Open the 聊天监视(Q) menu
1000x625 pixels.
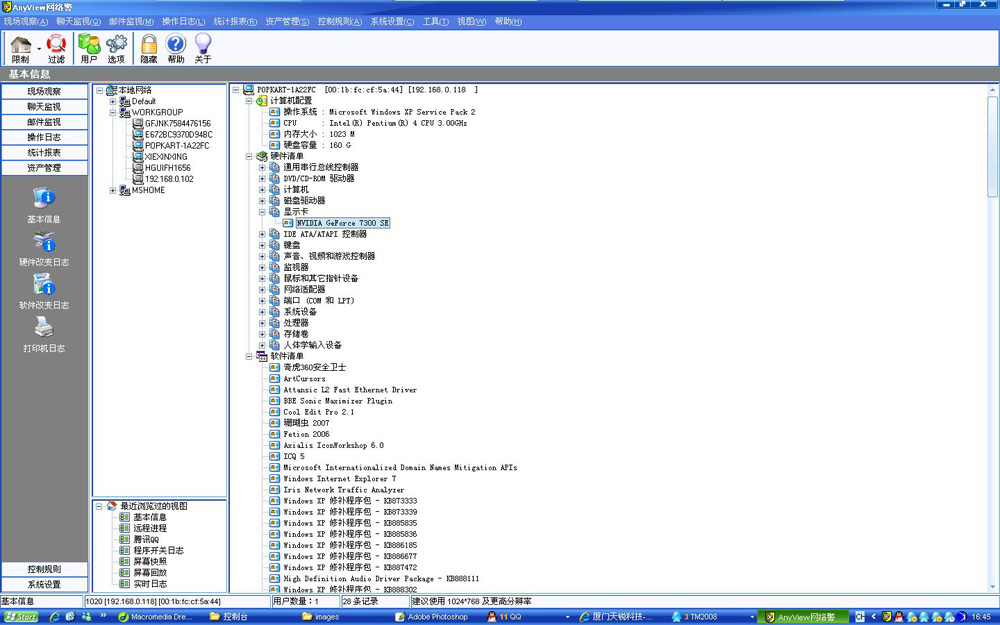(x=78, y=22)
